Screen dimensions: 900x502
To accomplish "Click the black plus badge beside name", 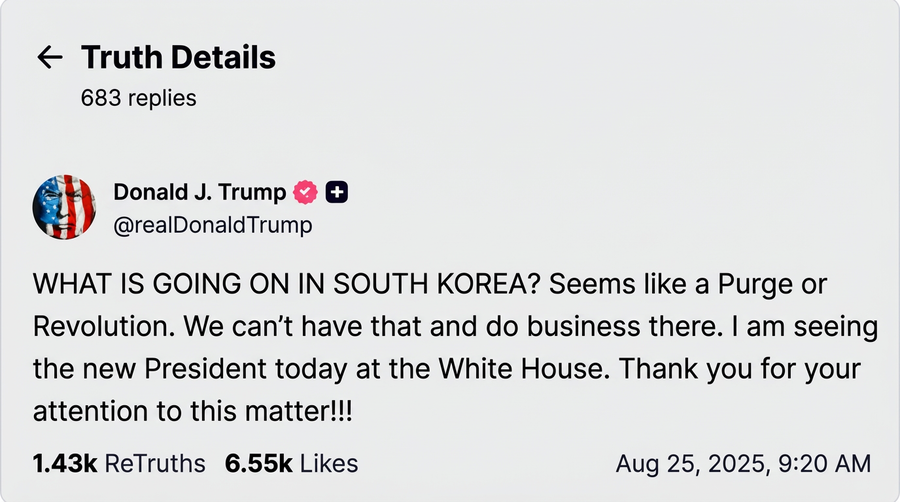I will pyautogui.click(x=337, y=192).
